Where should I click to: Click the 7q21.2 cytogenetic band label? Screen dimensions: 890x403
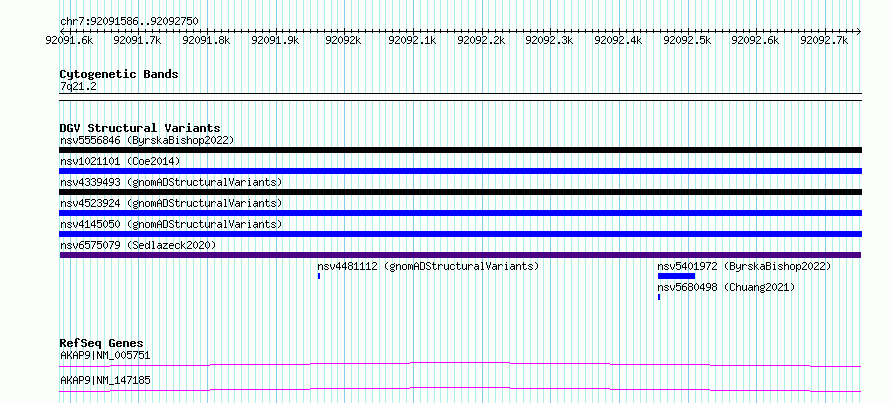coord(76,86)
